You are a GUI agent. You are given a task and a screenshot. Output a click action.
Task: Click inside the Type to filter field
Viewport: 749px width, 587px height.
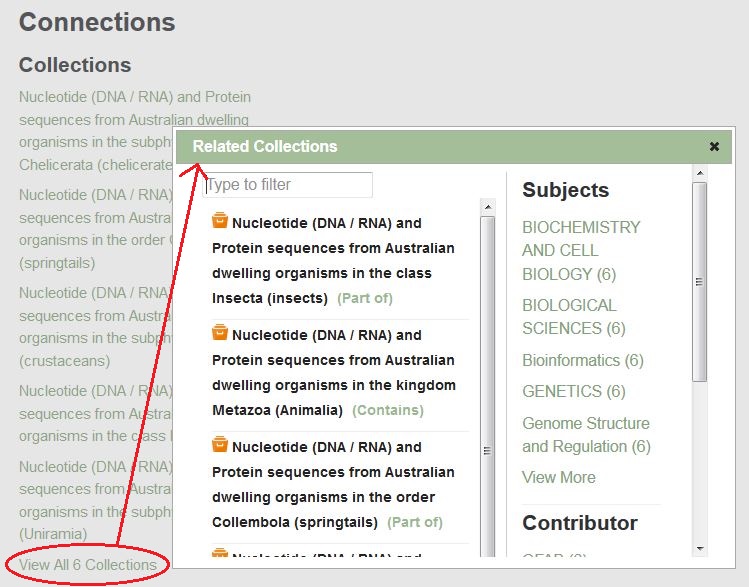coord(288,185)
